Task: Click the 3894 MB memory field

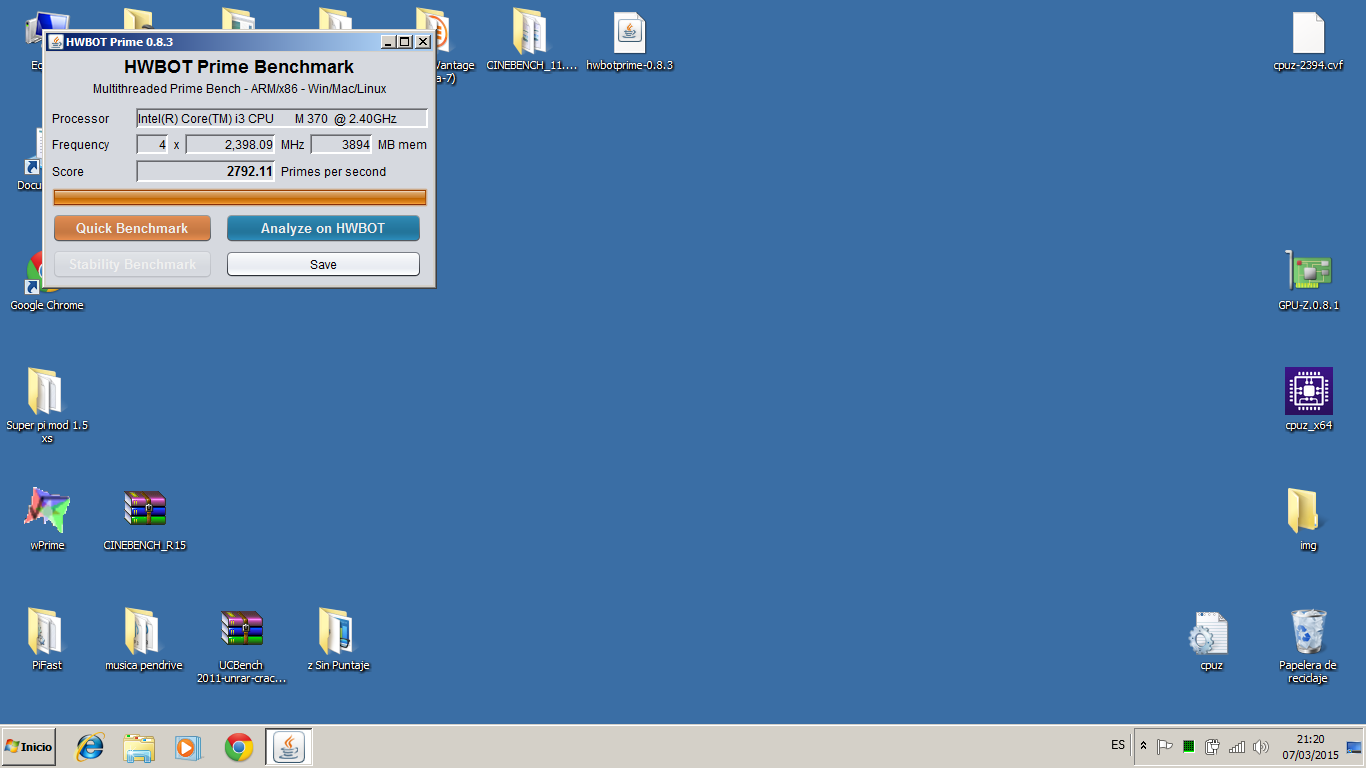Action: pos(341,144)
